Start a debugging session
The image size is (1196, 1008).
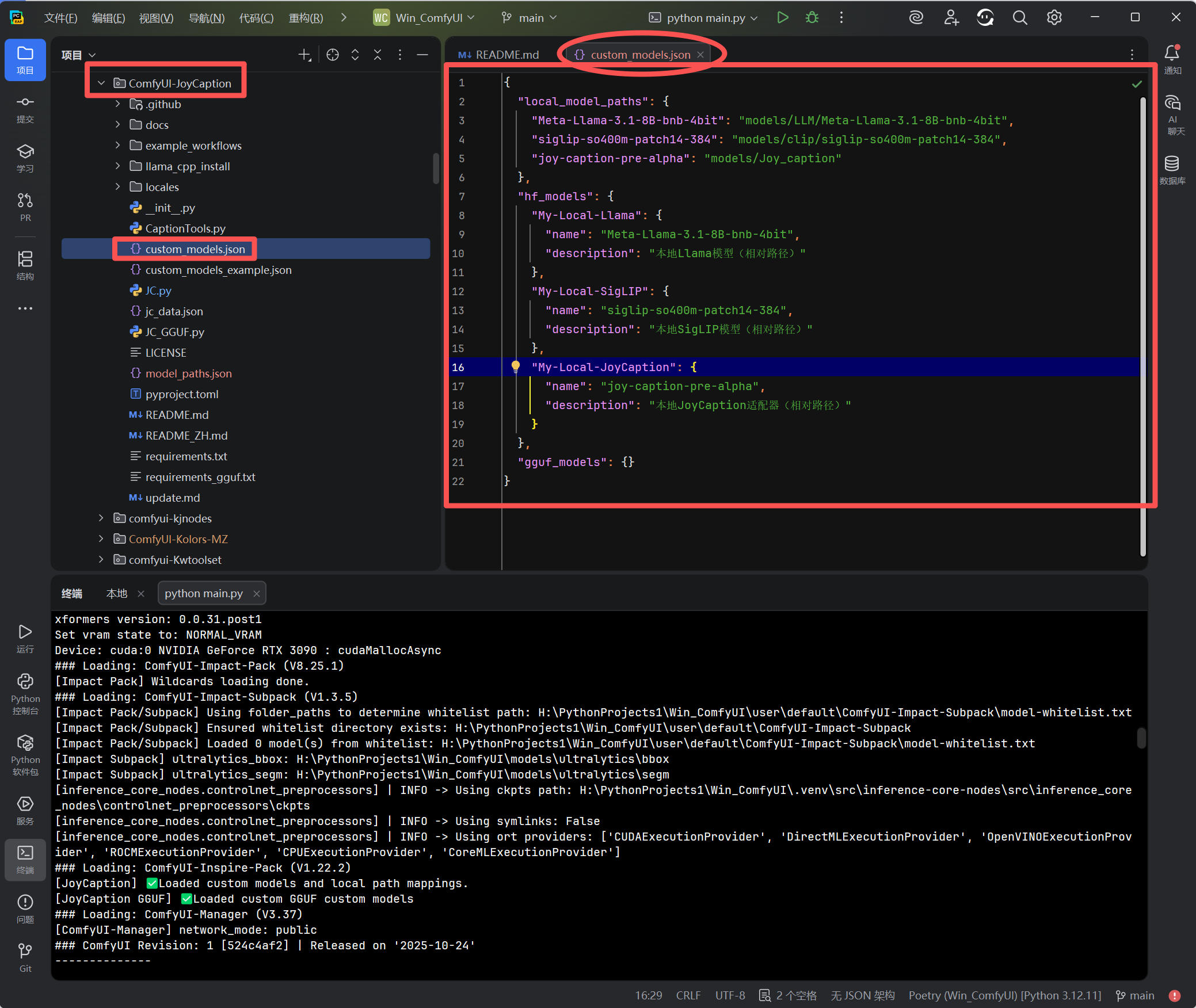[x=812, y=17]
